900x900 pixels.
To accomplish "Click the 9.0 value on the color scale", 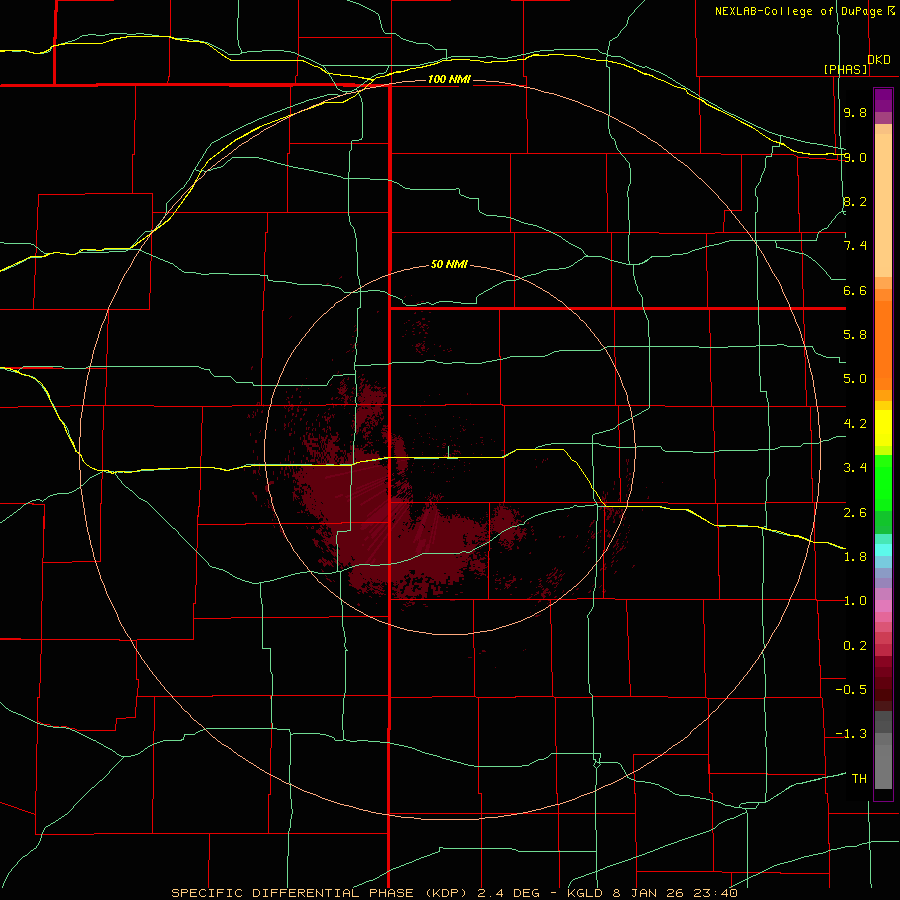I will click(x=855, y=157).
